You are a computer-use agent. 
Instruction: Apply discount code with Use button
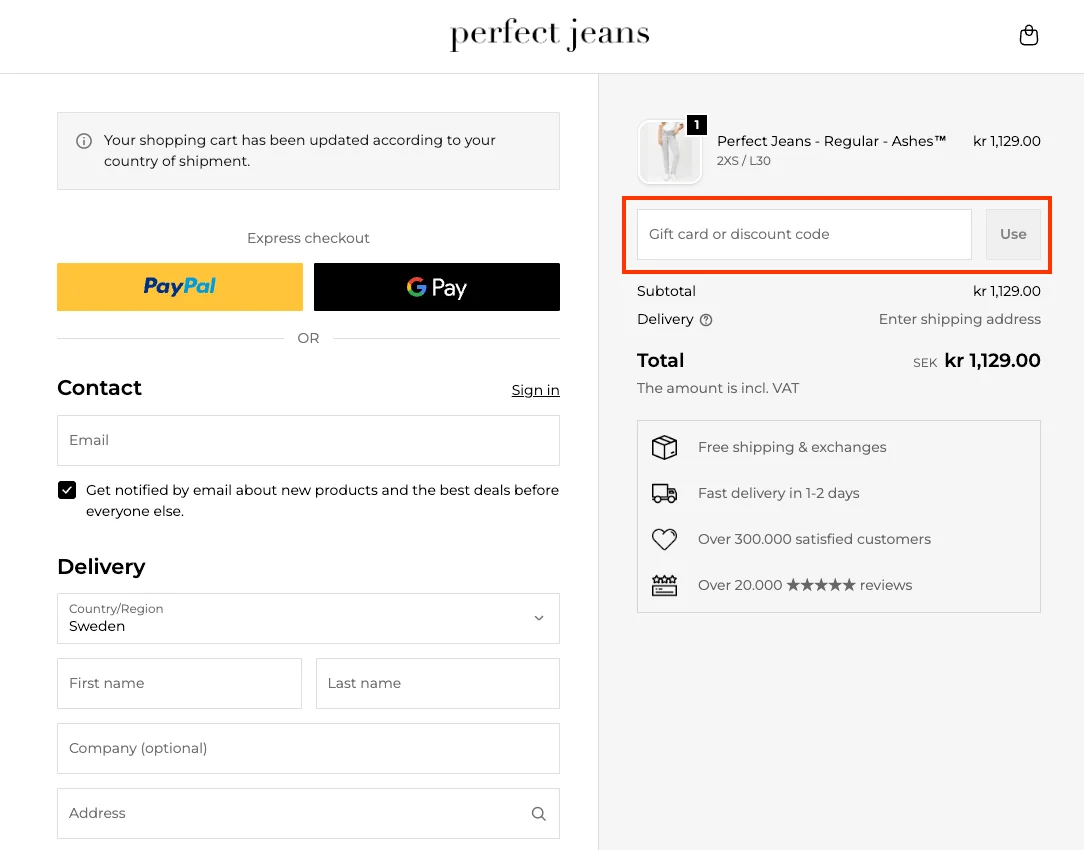[1013, 234]
